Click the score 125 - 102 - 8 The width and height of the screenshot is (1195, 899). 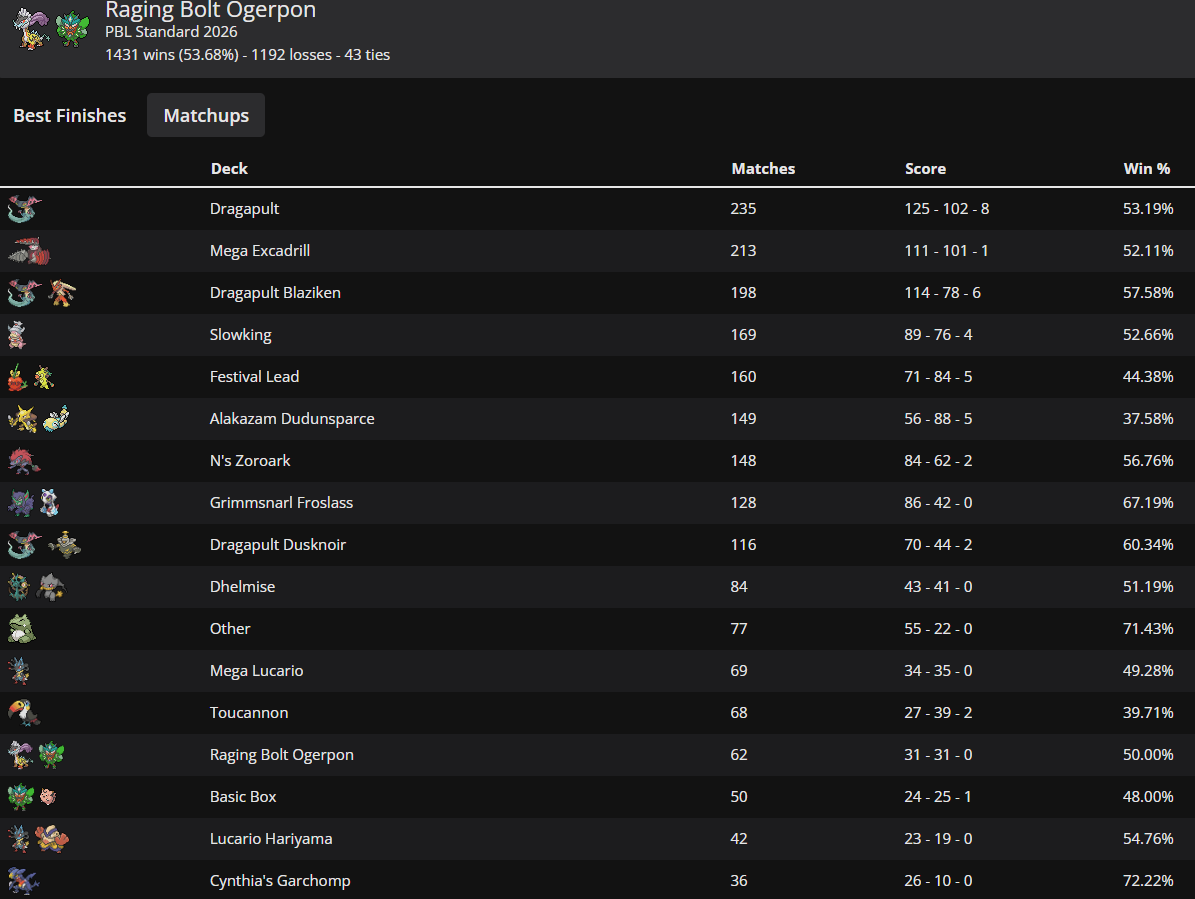click(947, 209)
